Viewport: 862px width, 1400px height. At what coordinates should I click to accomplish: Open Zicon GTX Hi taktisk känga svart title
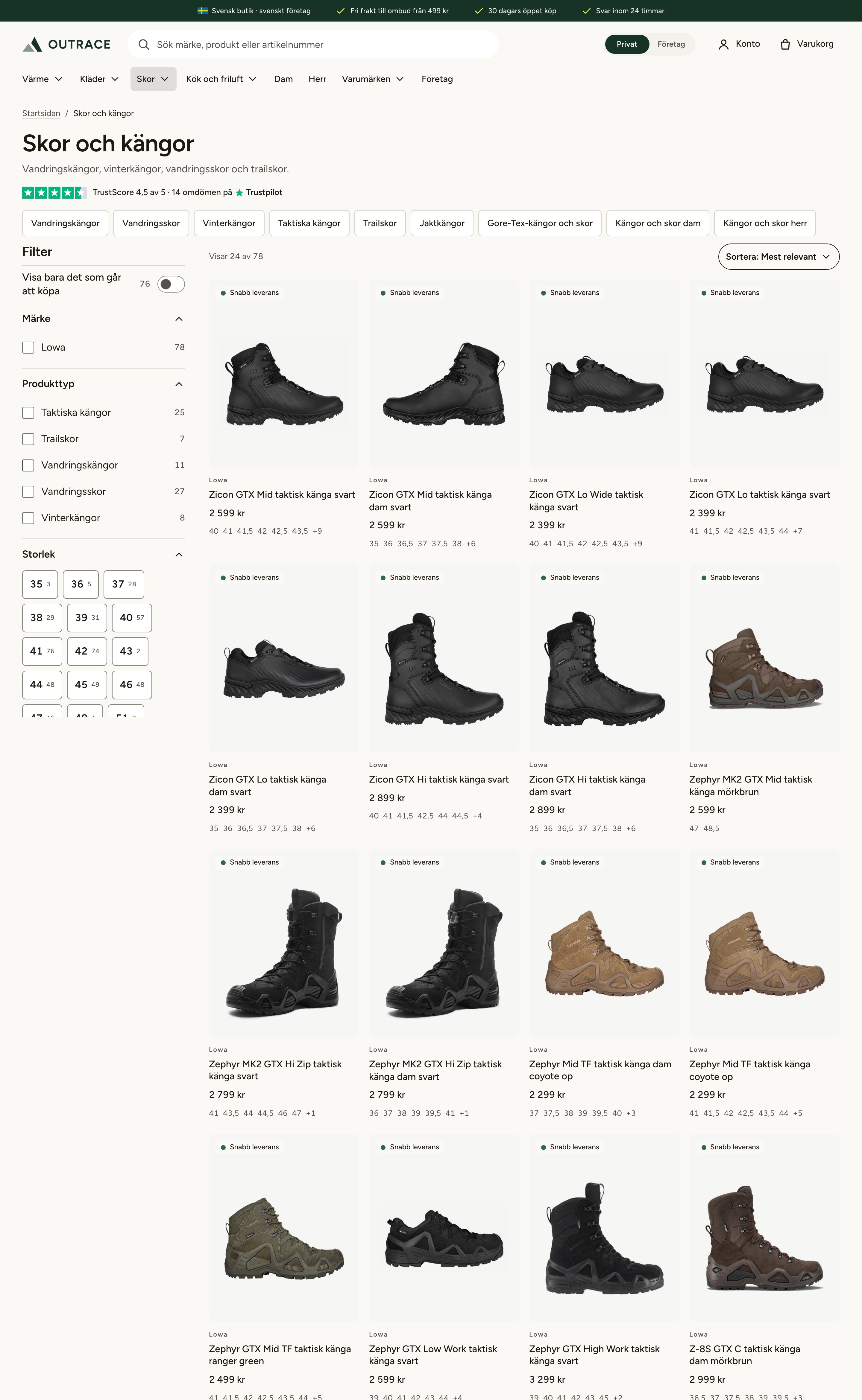[438, 780]
